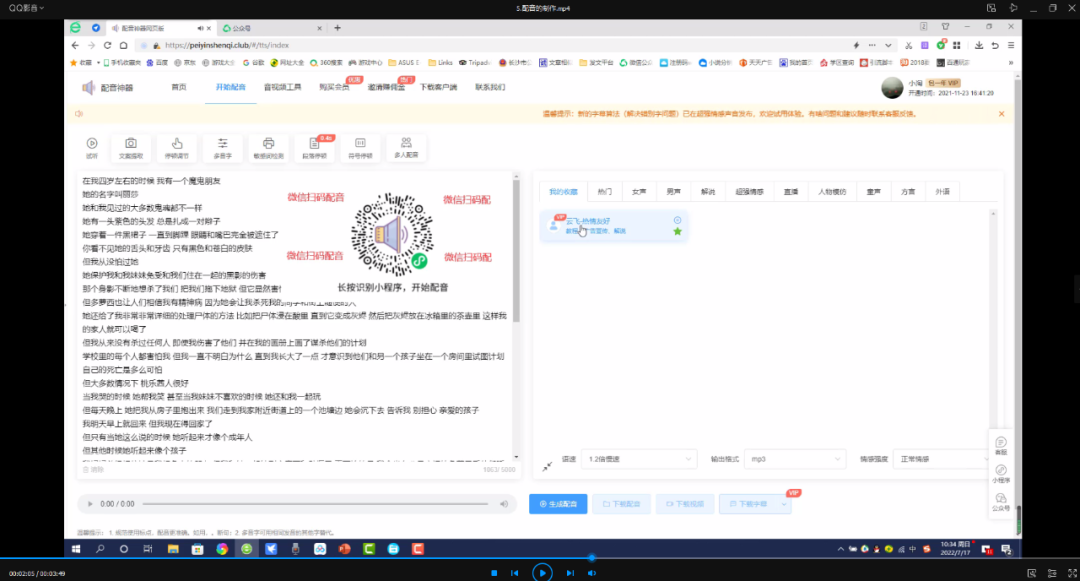Open the 音视频工具 menu
The image size is (1080, 581).
click(x=282, y=87)
